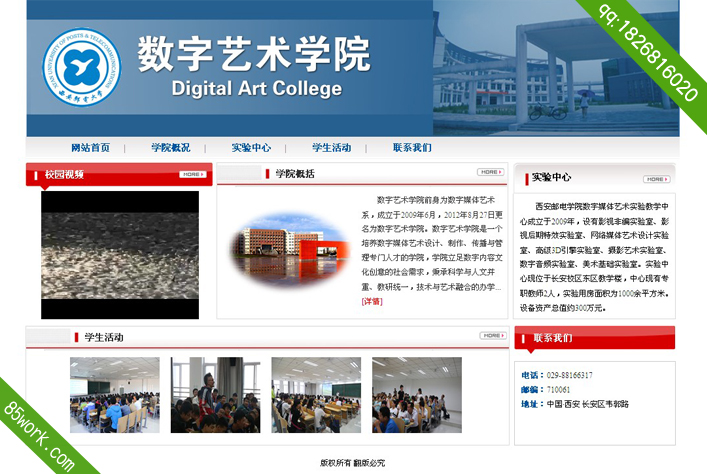Click the 联系我们 panel heading
This screenshot has width=707, height=474.
point(553,338)
